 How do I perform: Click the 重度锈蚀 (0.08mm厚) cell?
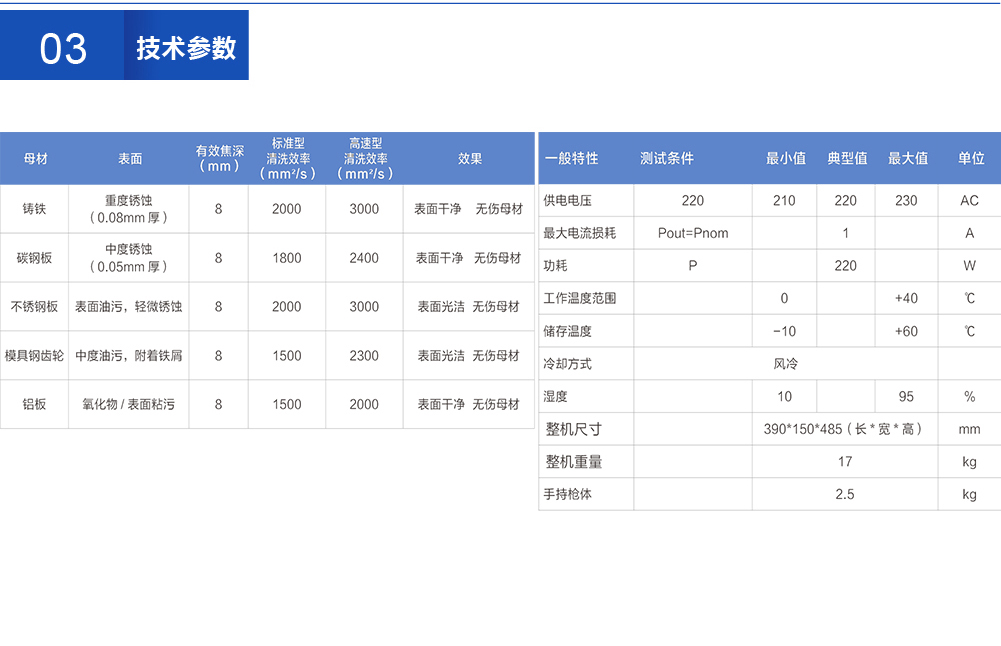128,209
